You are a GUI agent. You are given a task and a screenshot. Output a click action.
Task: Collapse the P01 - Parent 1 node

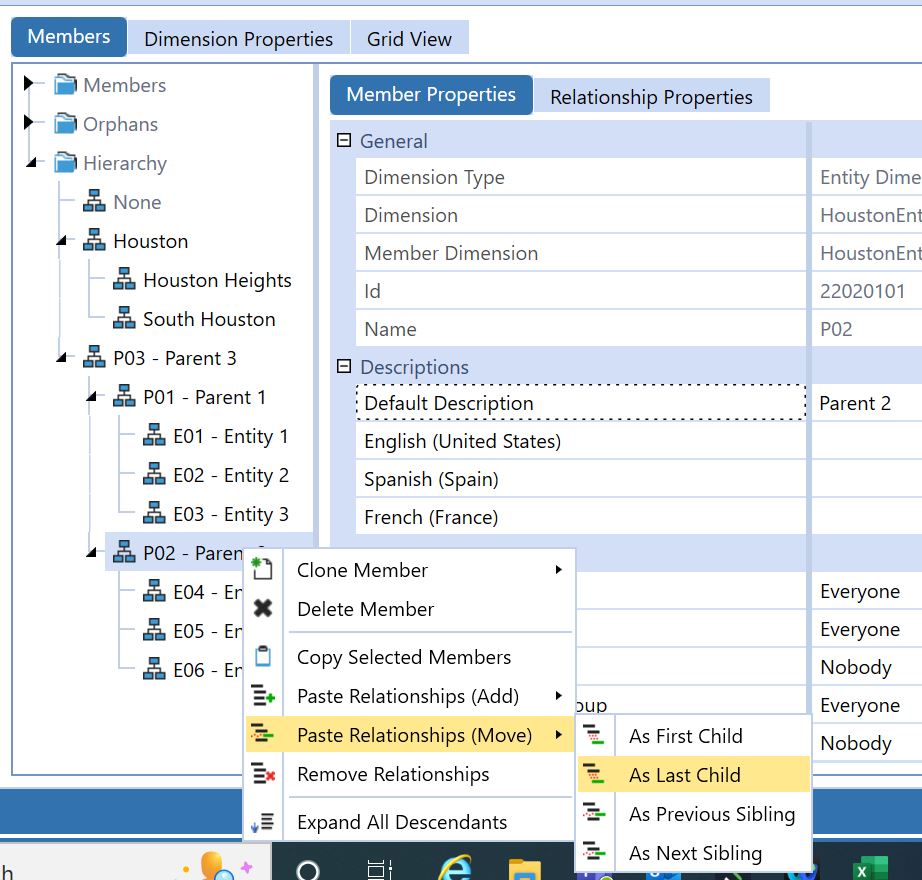(x=90, y=397)
